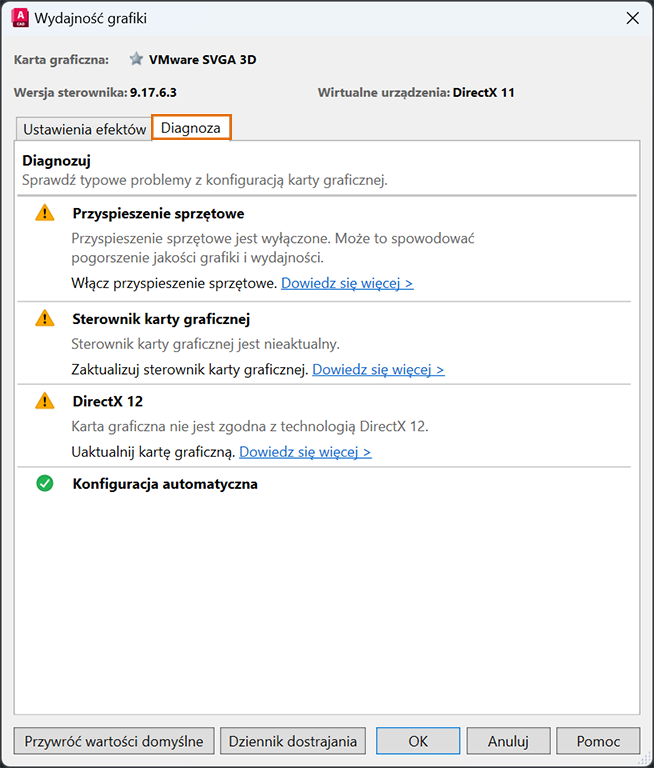
Task: Open help with Pomoc button
Action: tap(598, 741)
